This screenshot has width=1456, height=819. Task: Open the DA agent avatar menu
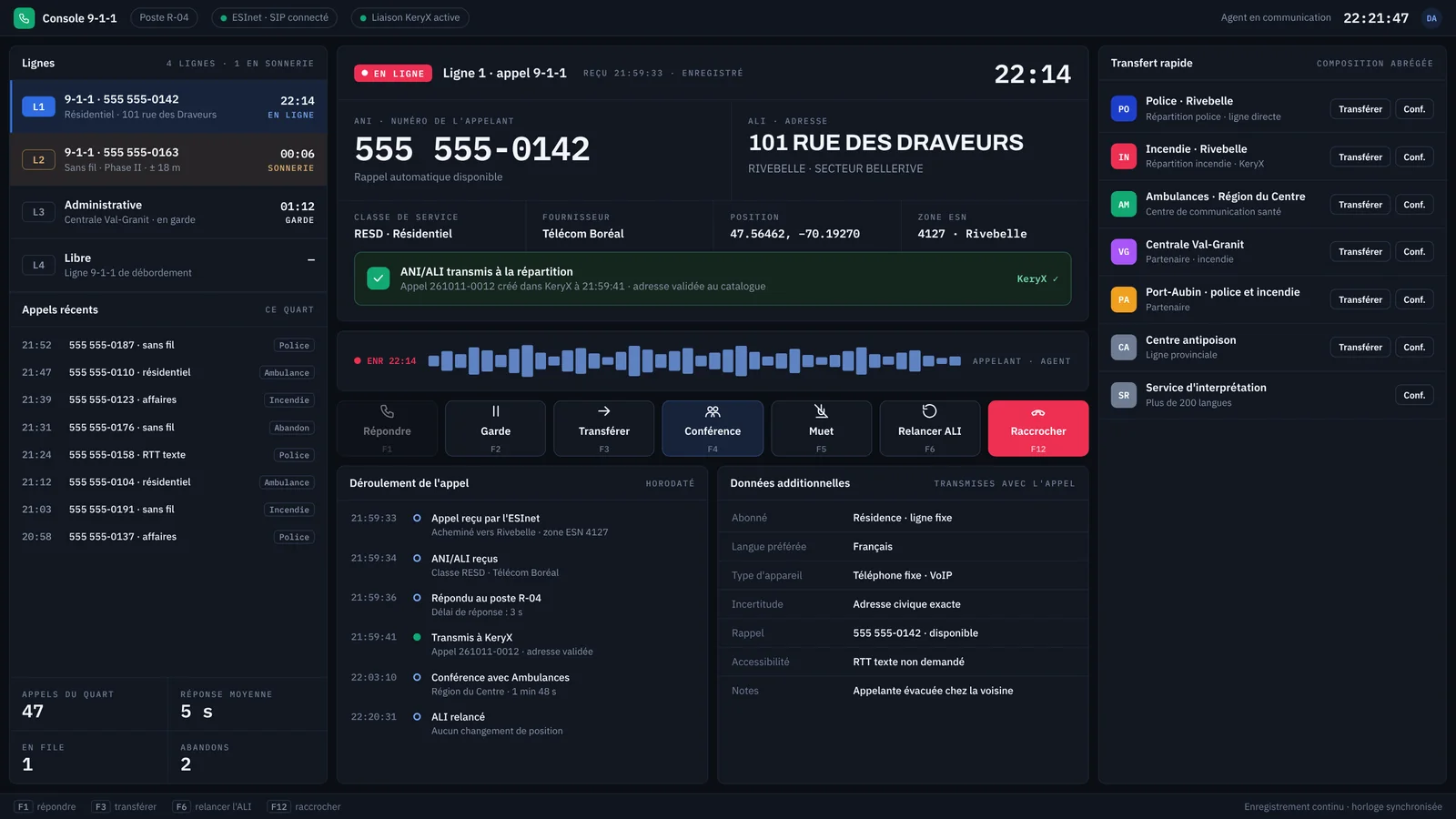click(x=1431, y=17)
